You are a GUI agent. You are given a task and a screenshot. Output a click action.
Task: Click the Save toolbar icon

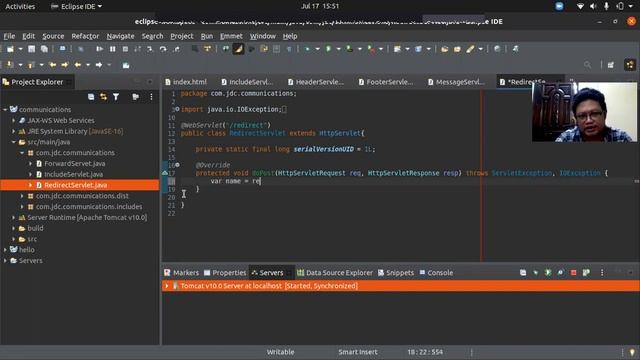[x=31, y=49]
